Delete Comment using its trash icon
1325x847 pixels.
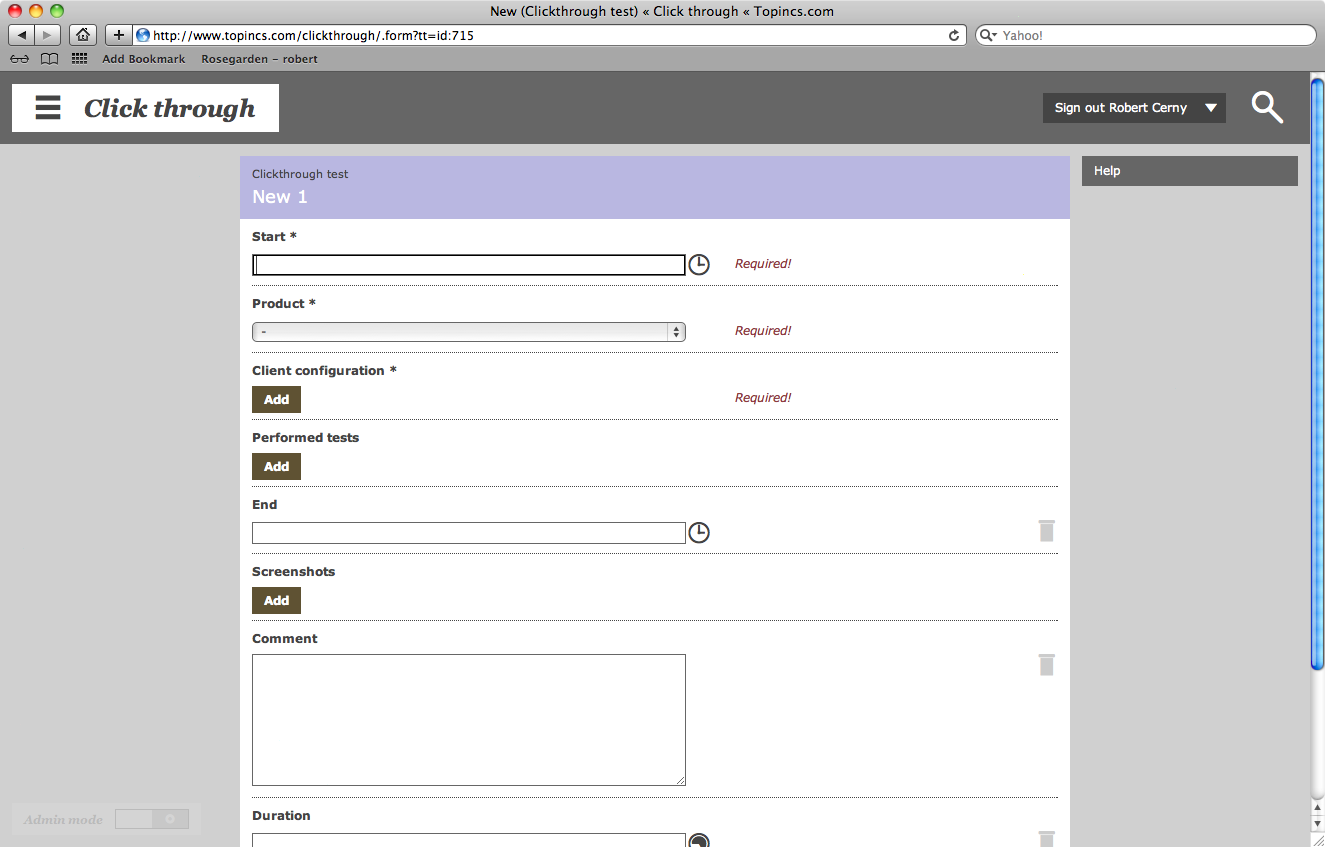(x=1046, y=665)
